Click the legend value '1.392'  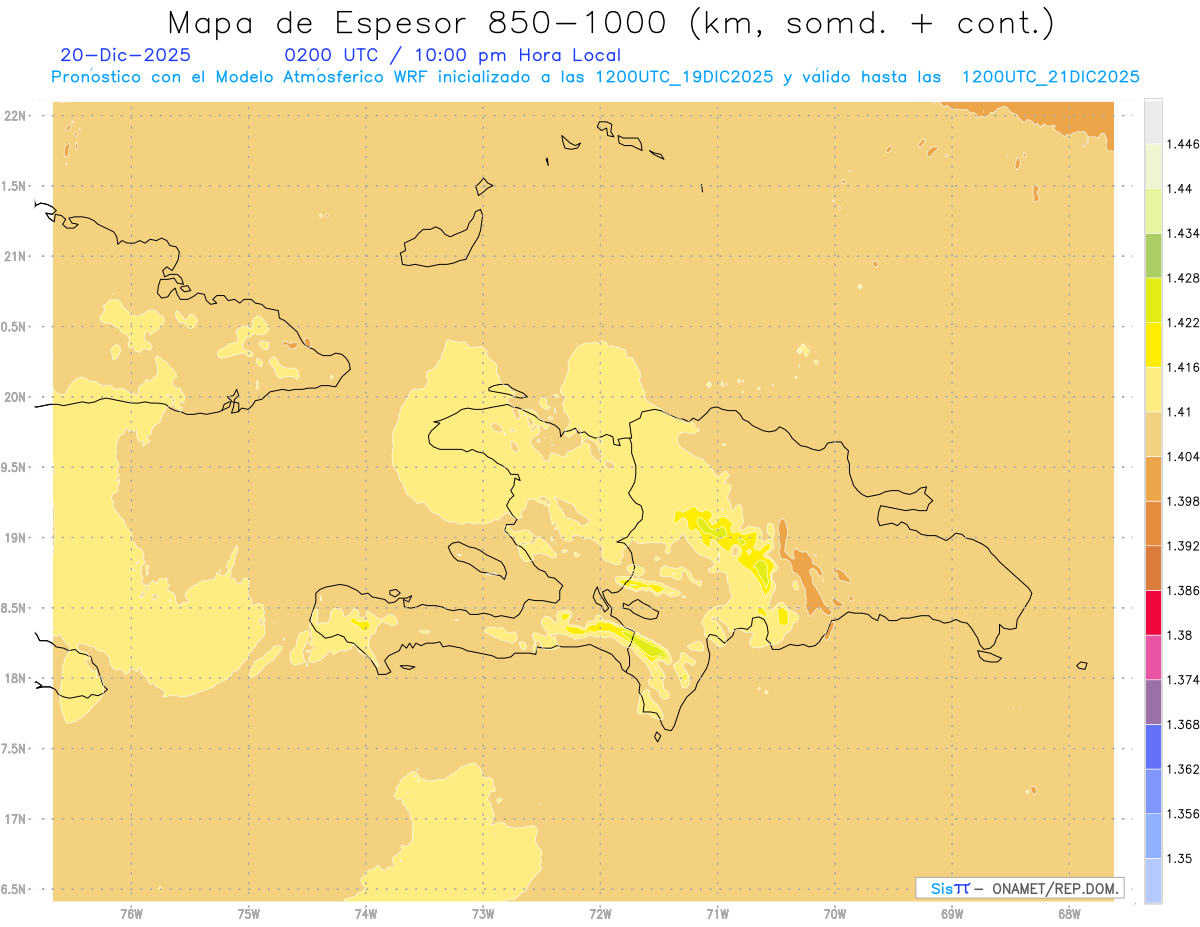[x=1182, y=546]
